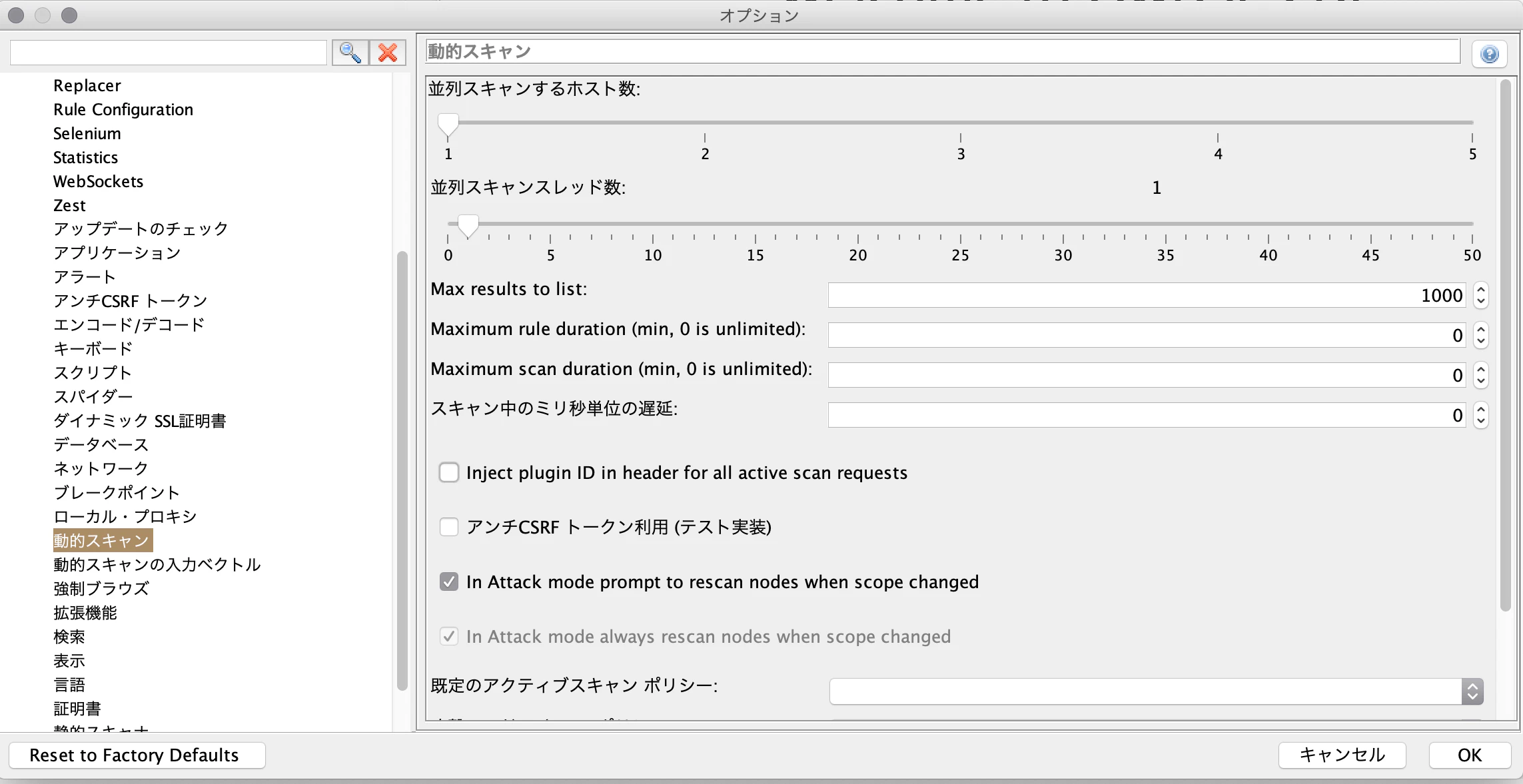Open the help icon at top right
Image resolution: width=1523 pixels, height=784 pixels.
[x=1490, y=54]
